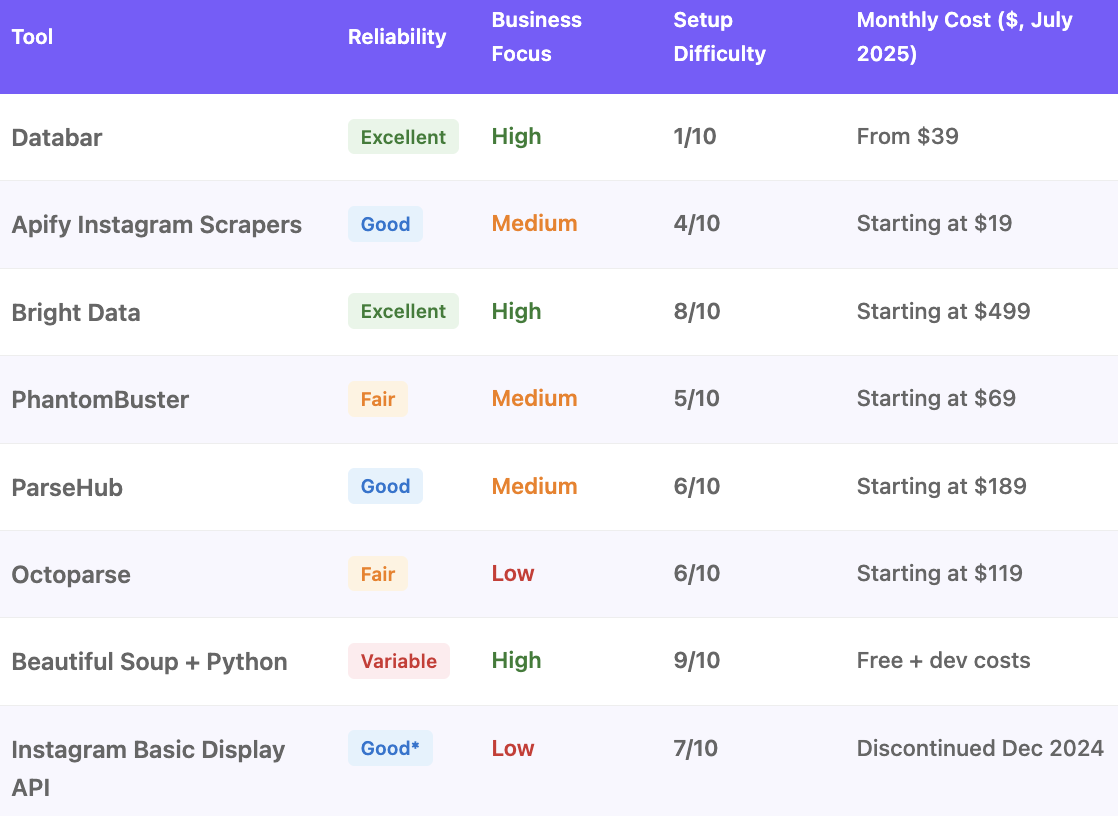Click ParseHub's Medium business focus
The width and height of the screenshot is (1118, 816).
tap(534, 486)
